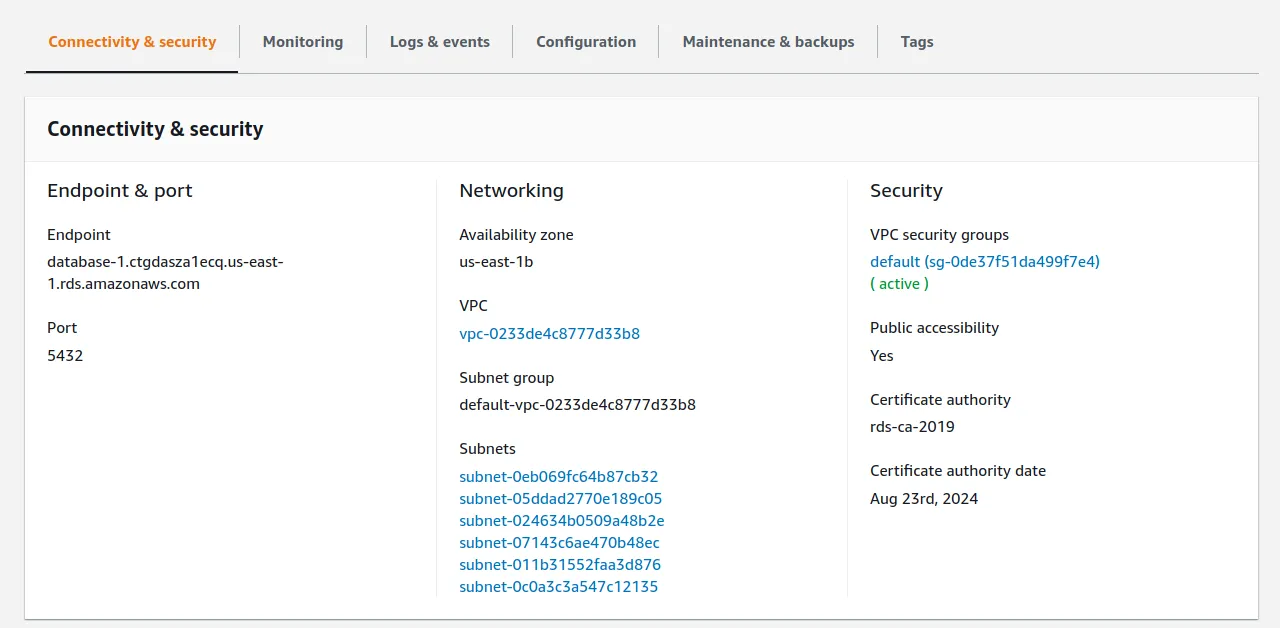Click subnet-05ddad2770e189c05 link
1280x628 pixels.
tap(560, 499)
